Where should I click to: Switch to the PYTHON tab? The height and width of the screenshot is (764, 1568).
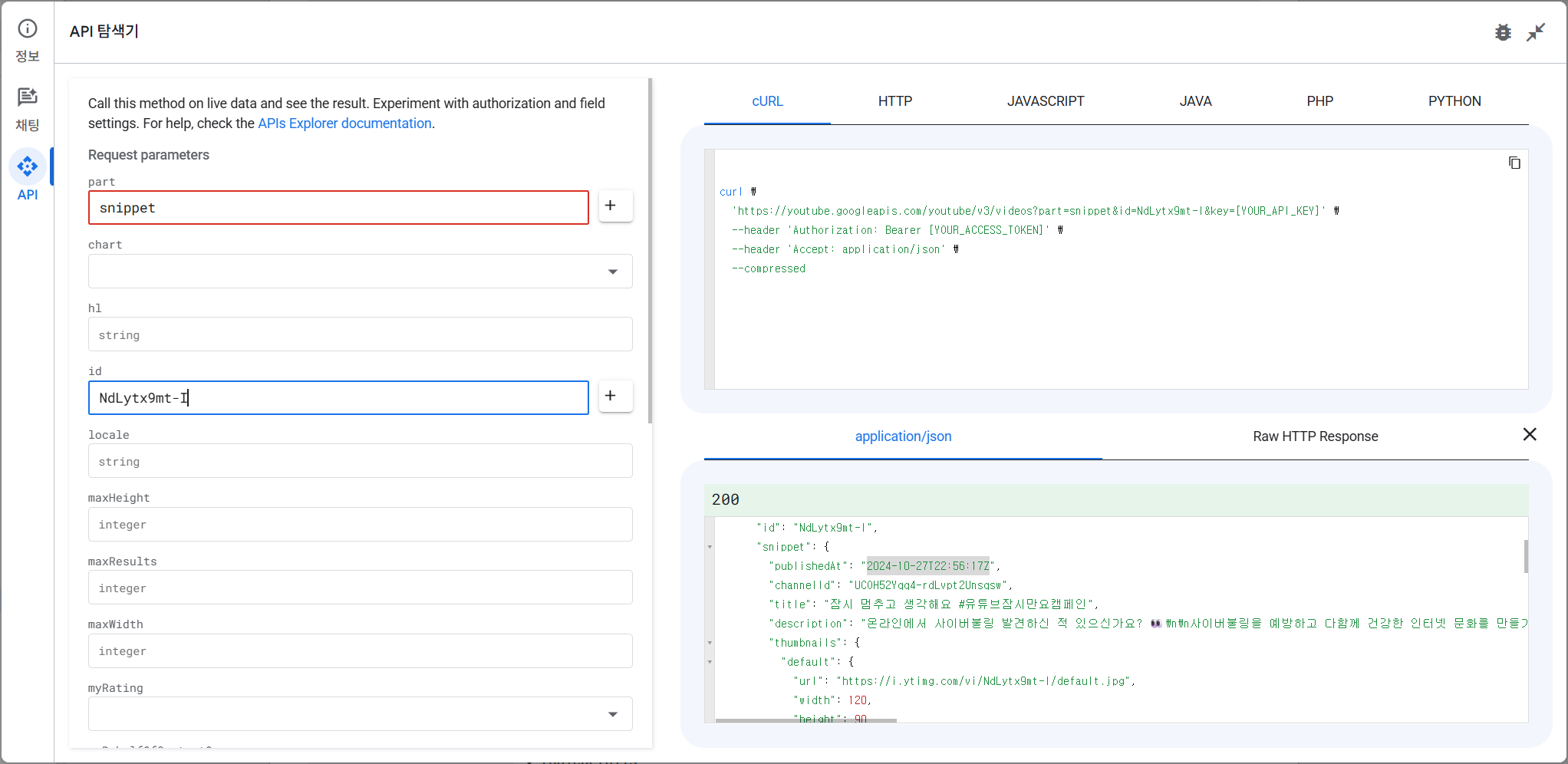tap(1454, 101)
